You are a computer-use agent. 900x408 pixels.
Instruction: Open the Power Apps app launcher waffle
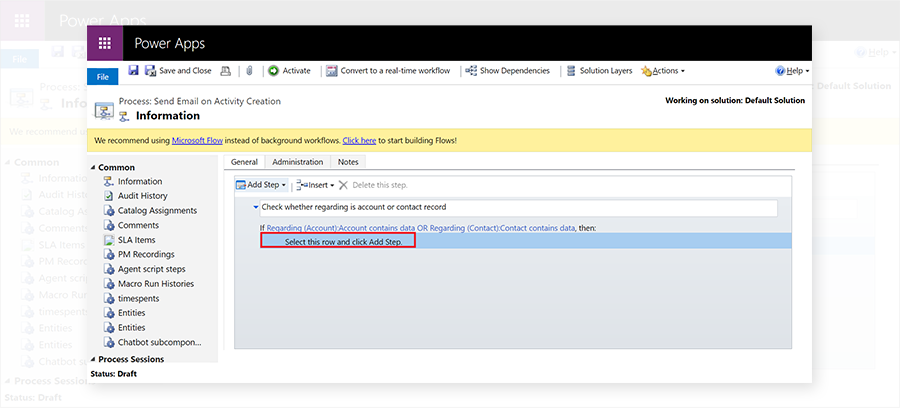(104, 43)
